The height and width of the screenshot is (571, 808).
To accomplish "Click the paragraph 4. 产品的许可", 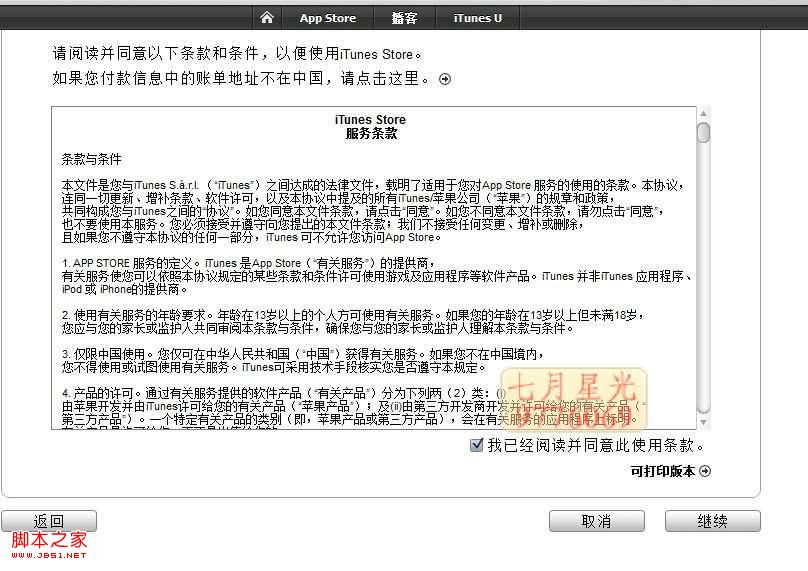I will 354,407.
